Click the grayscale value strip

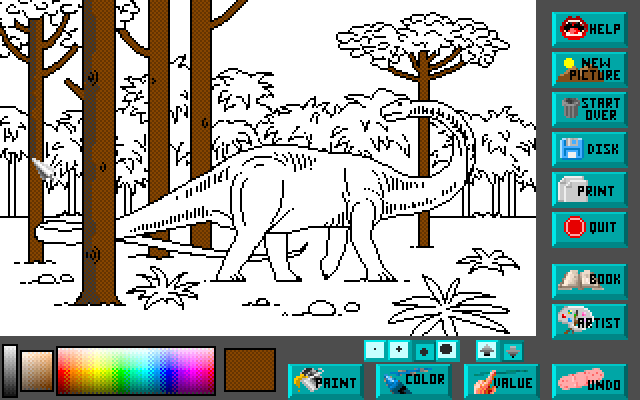[x=10, y=372]
